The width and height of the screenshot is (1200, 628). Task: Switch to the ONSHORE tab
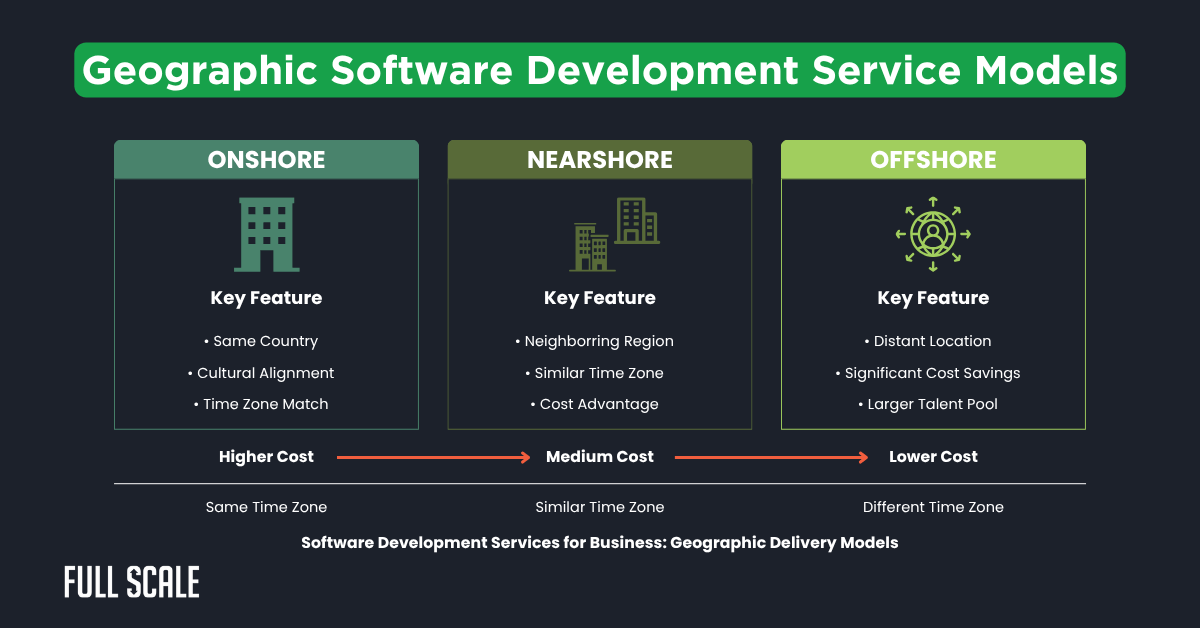point(266,159)
